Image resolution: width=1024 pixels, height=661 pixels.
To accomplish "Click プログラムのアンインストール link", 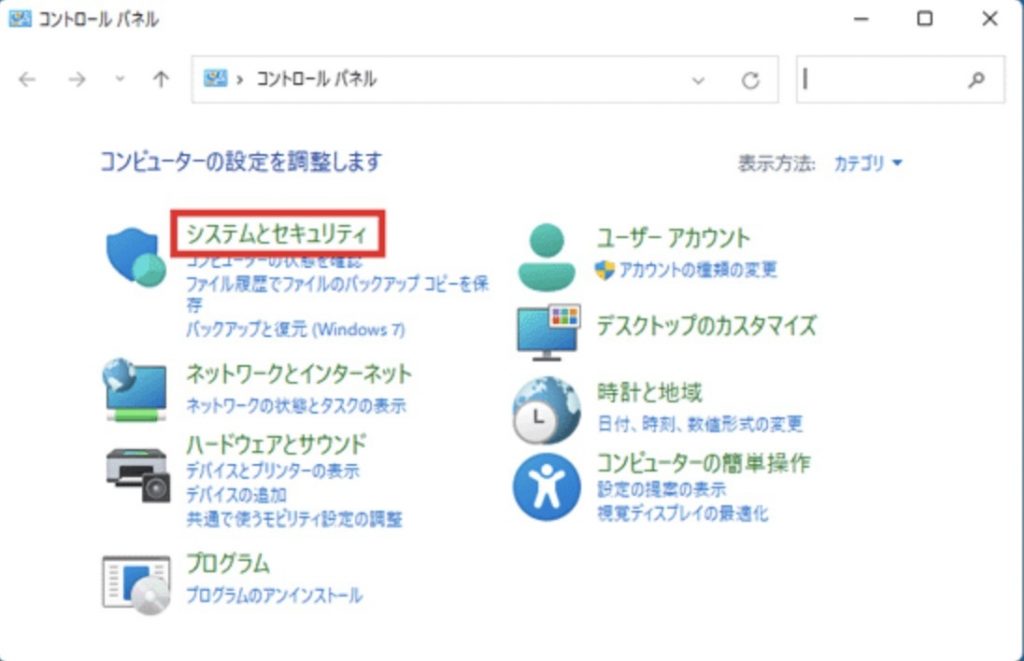I will [x=274, y=595].
